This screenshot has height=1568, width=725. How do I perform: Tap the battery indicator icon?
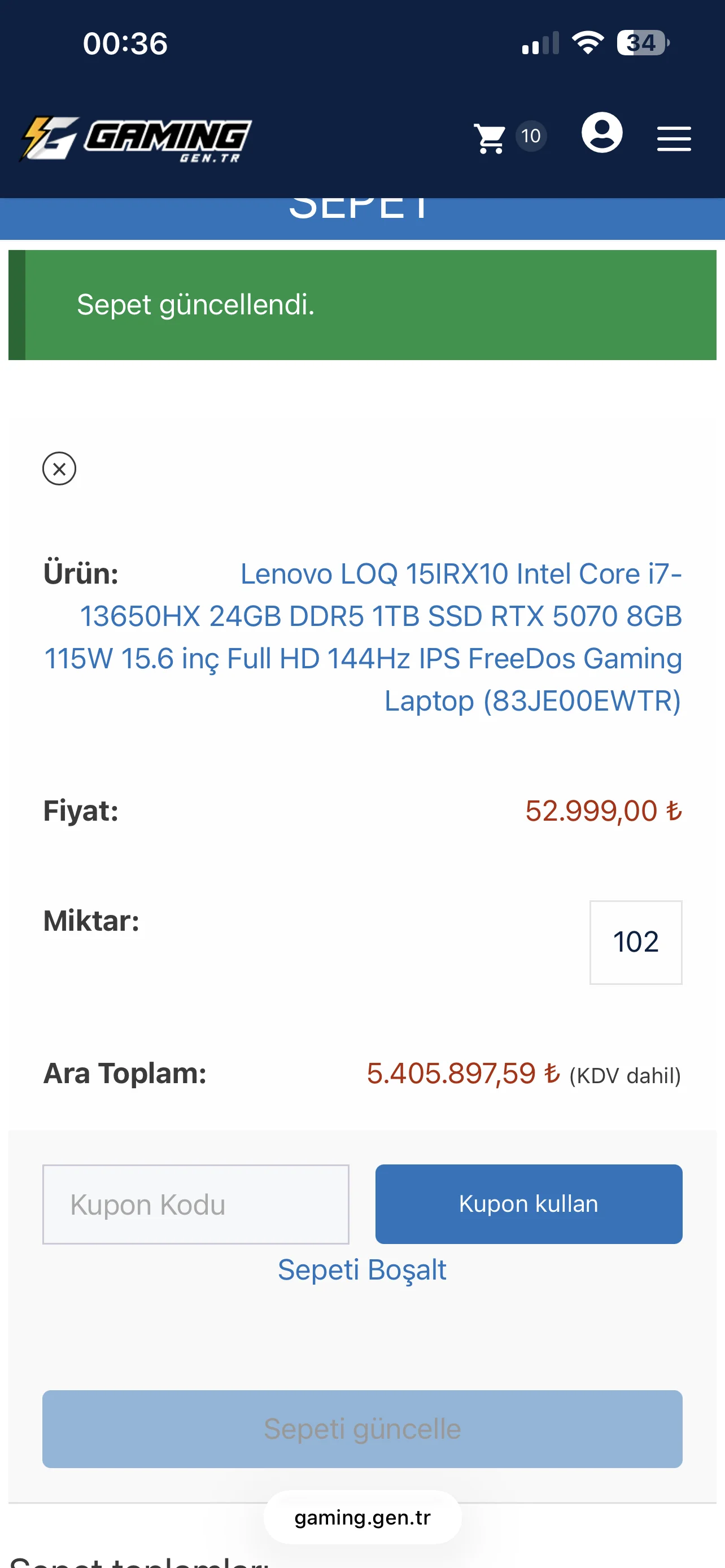click(643, 42)
